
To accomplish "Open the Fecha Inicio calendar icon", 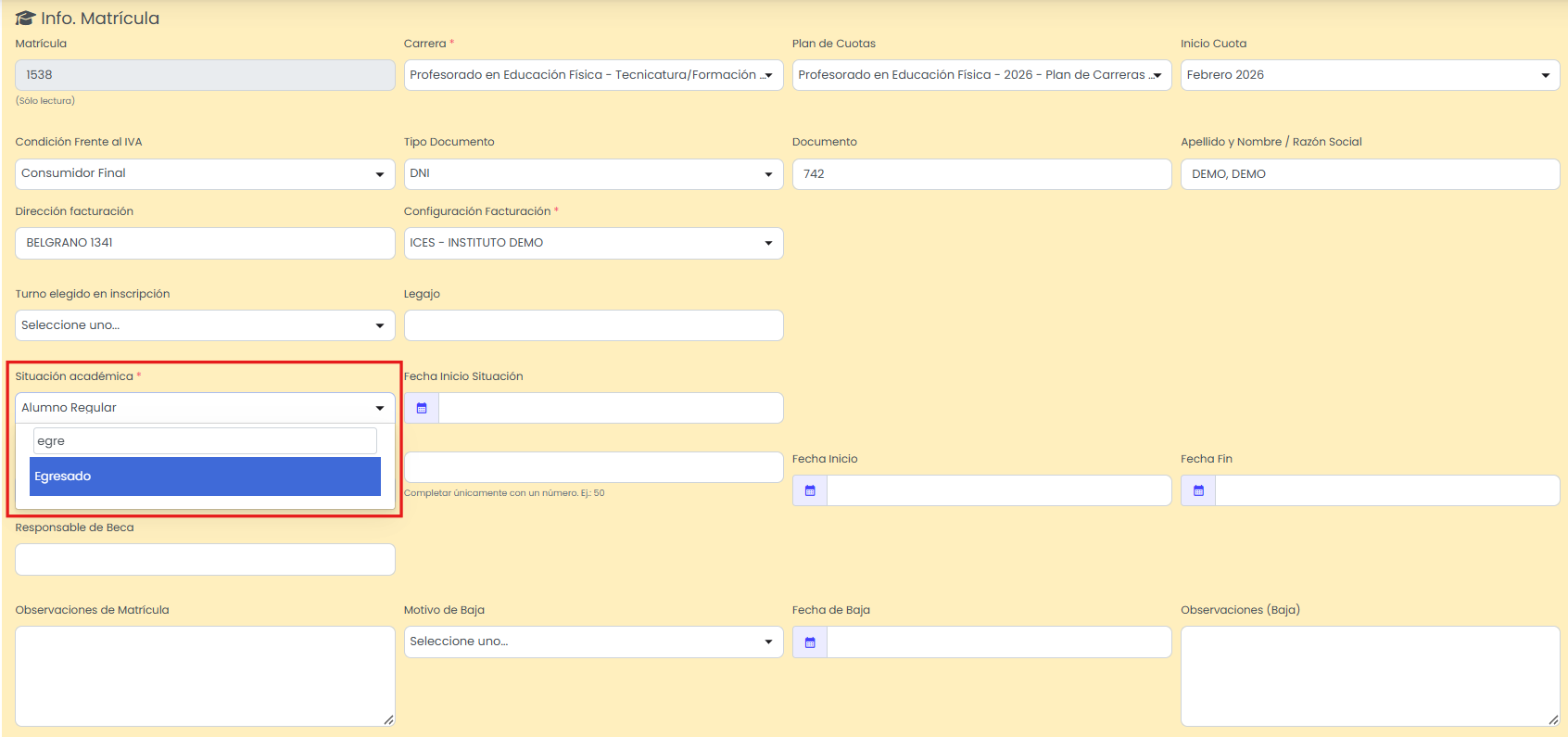I will pyautogui.click(x=810, y=490).
